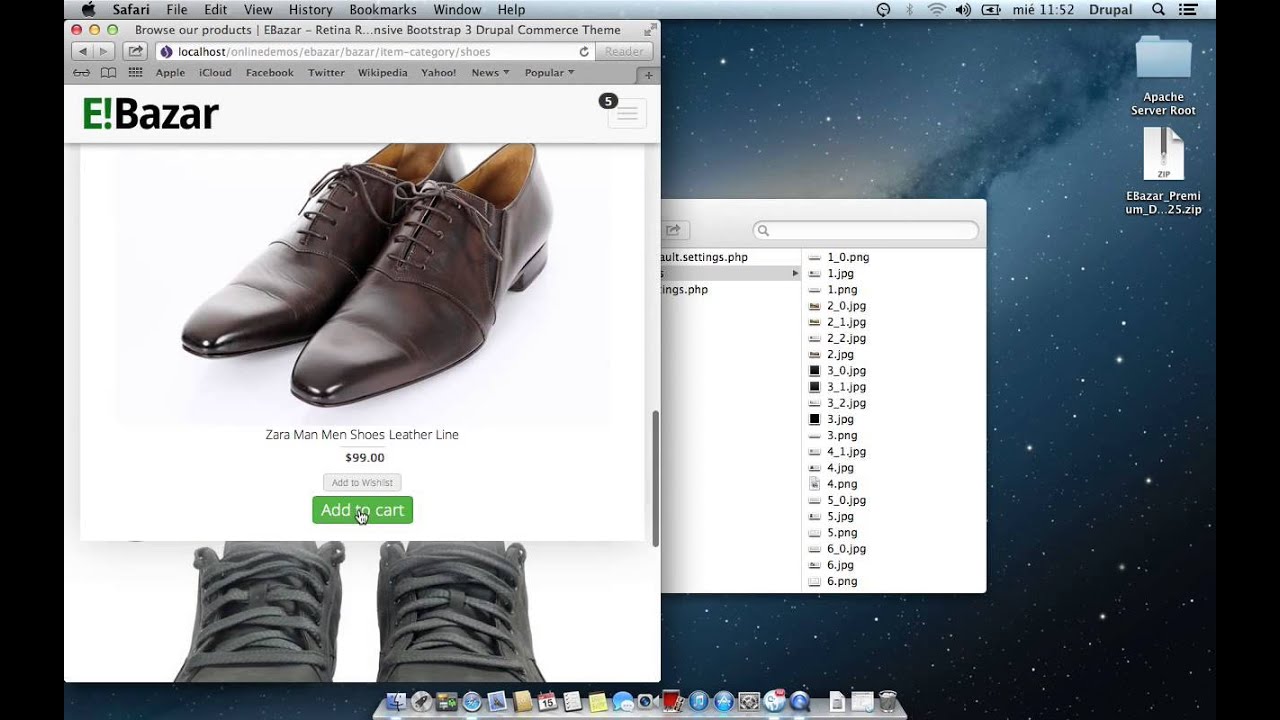Click the Reader button in the address bar
1280x720 pixels.
click(x=624, y=51)
